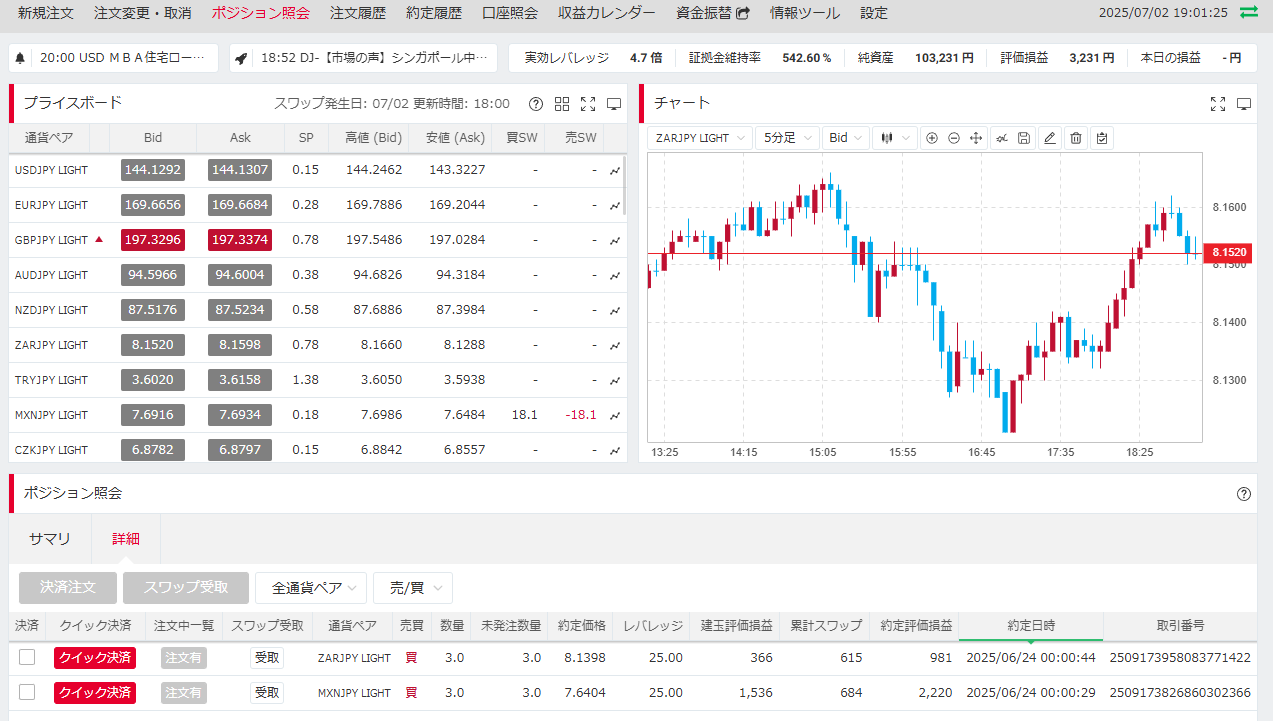Image resolution: width=1273 pixels, height=721 pixels.
Task: Open 約定履歴 menu
Action: coord(434,14)
